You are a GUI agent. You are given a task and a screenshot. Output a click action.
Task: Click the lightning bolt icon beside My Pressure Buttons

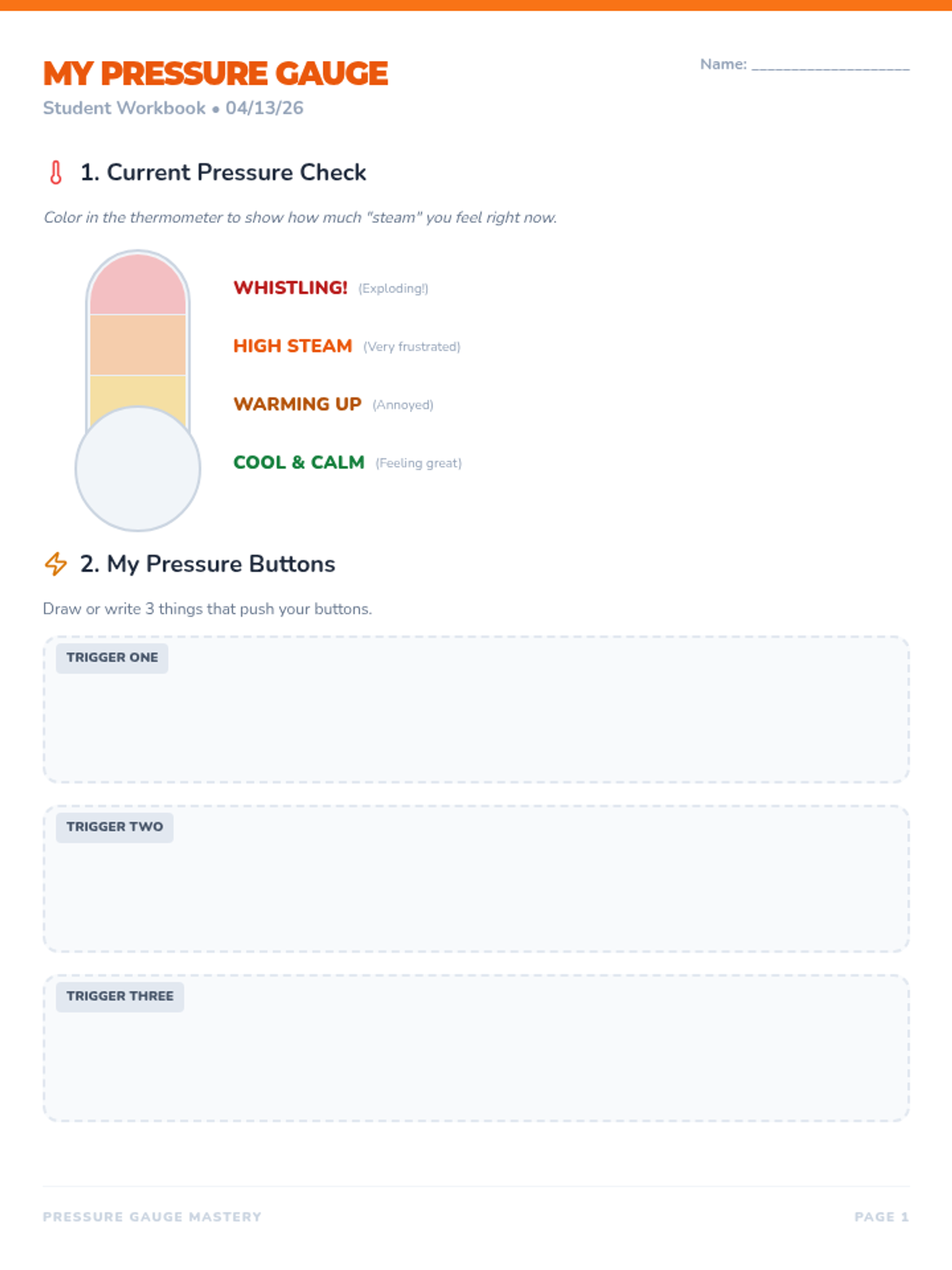pos(56,564)
